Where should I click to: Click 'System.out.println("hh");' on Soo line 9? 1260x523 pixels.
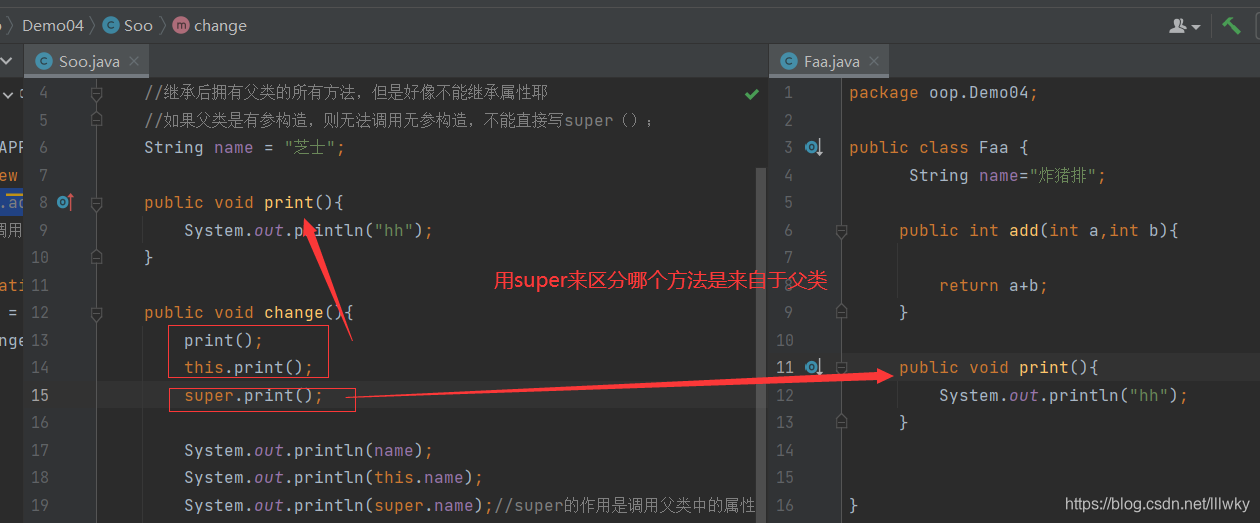point(309,230)
